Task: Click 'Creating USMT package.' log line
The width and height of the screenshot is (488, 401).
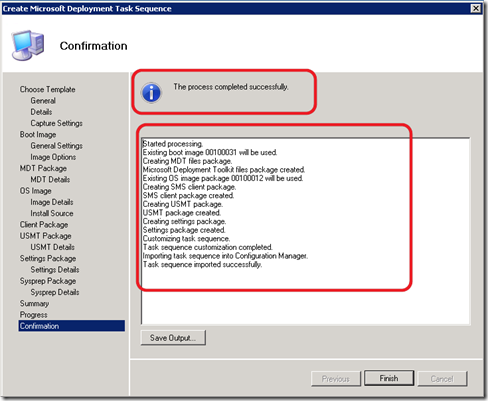Action: (x=183, y=204)
